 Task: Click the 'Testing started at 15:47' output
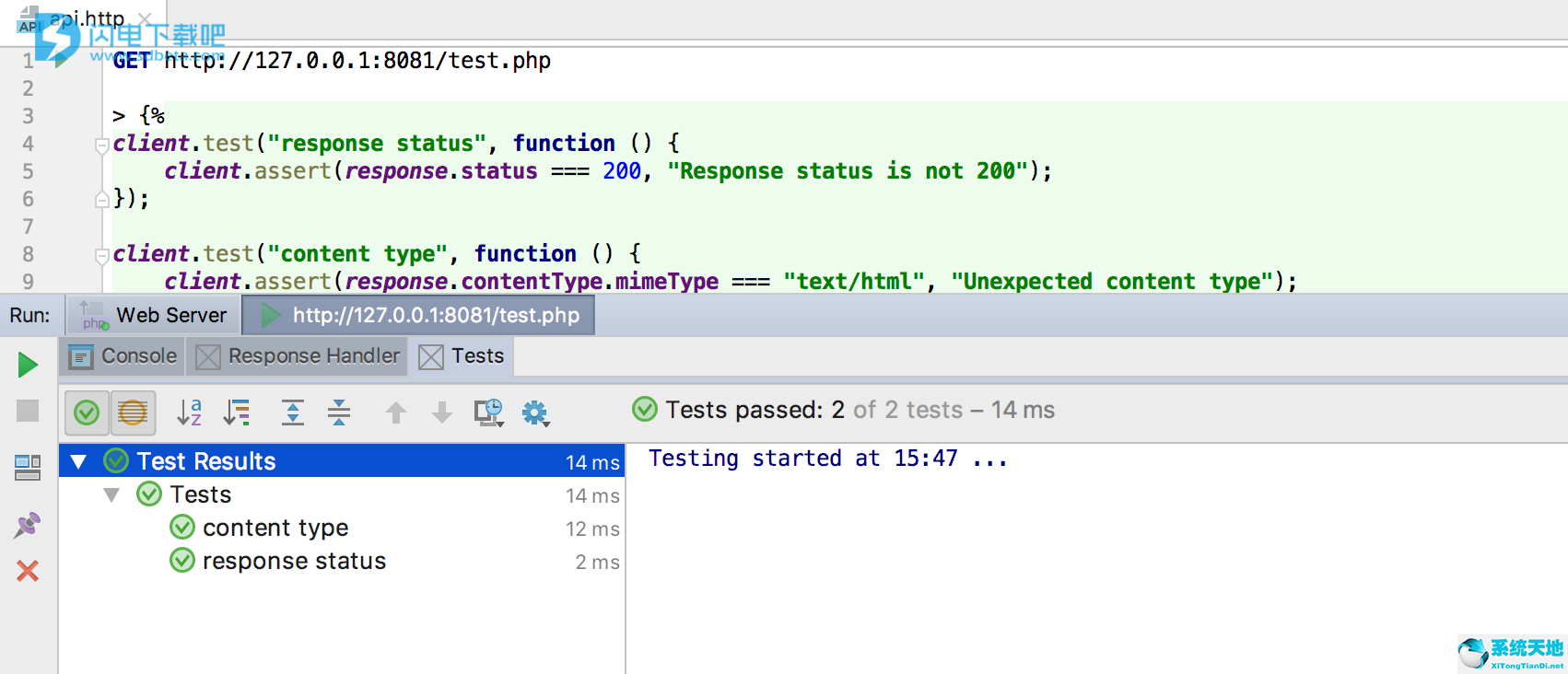(827, 459)
